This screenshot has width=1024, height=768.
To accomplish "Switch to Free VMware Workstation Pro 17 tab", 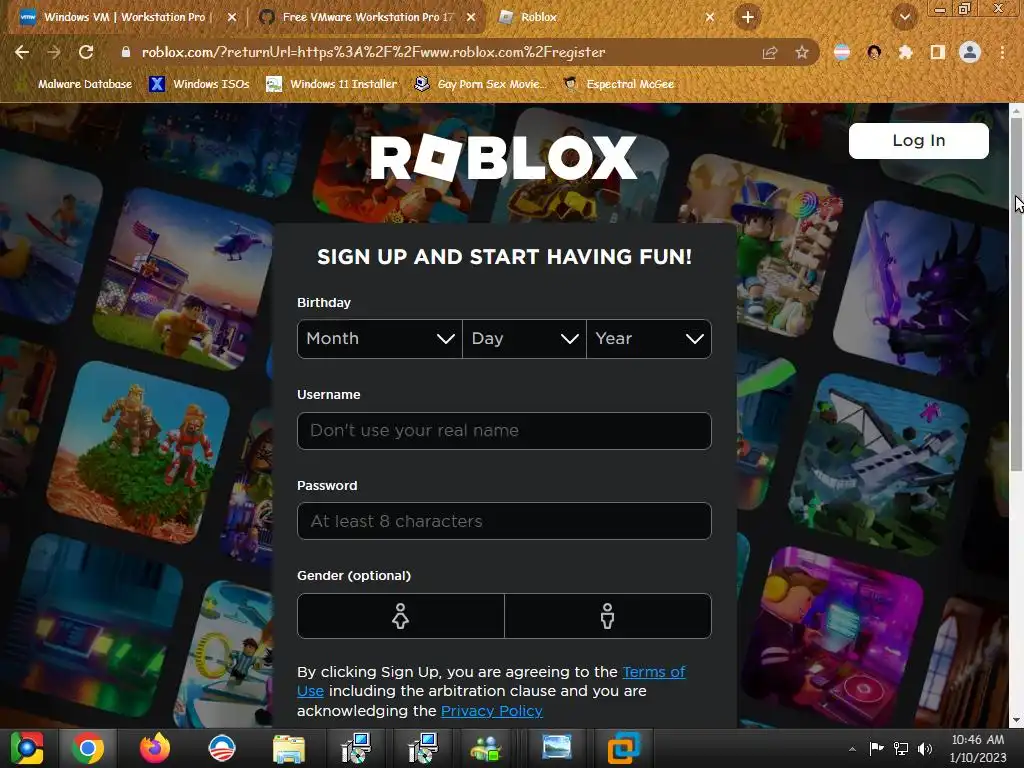I will (367, 18).
